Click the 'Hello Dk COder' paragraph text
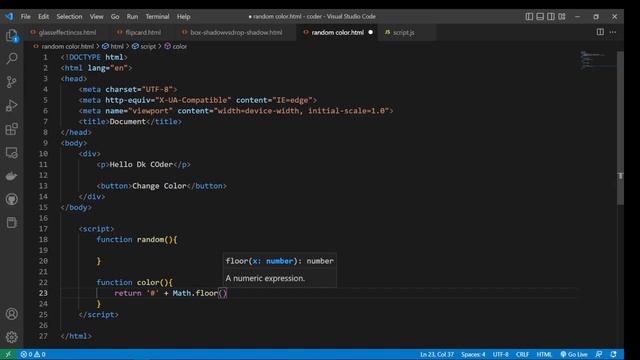Screen dimensions: 640x360 point(141,164)
